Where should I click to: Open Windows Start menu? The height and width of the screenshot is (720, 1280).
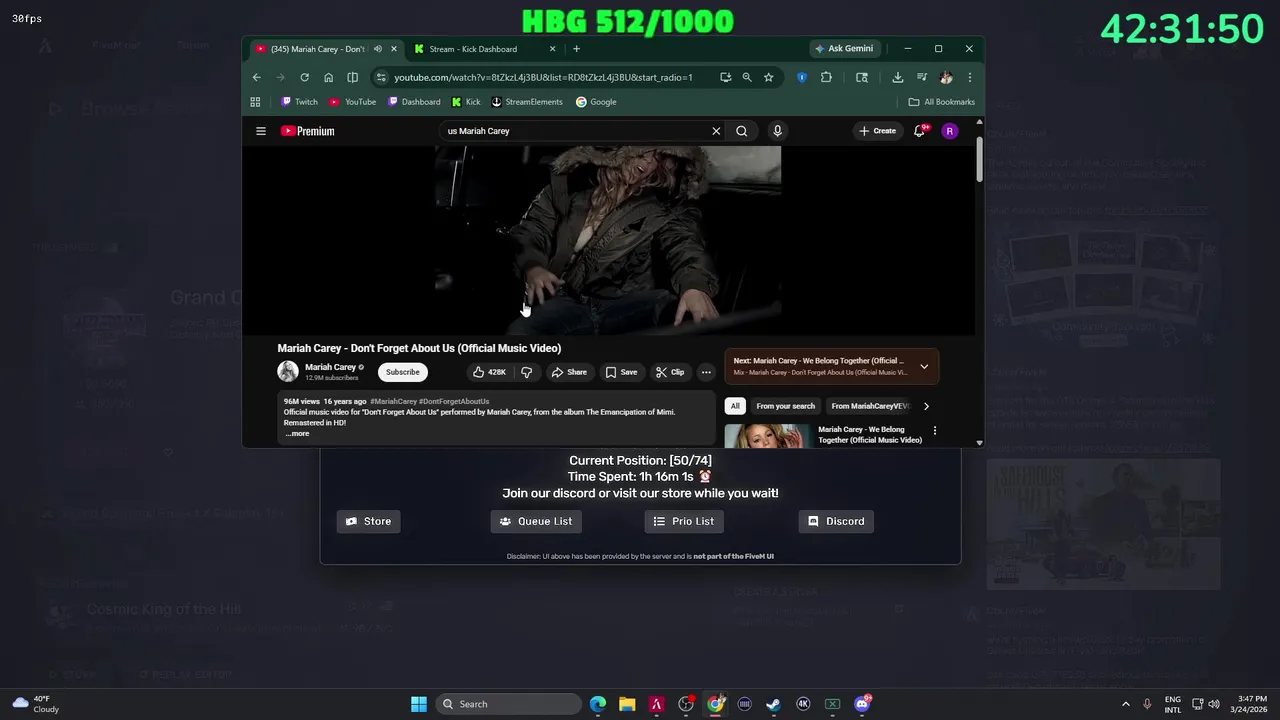tap(419, 704)
